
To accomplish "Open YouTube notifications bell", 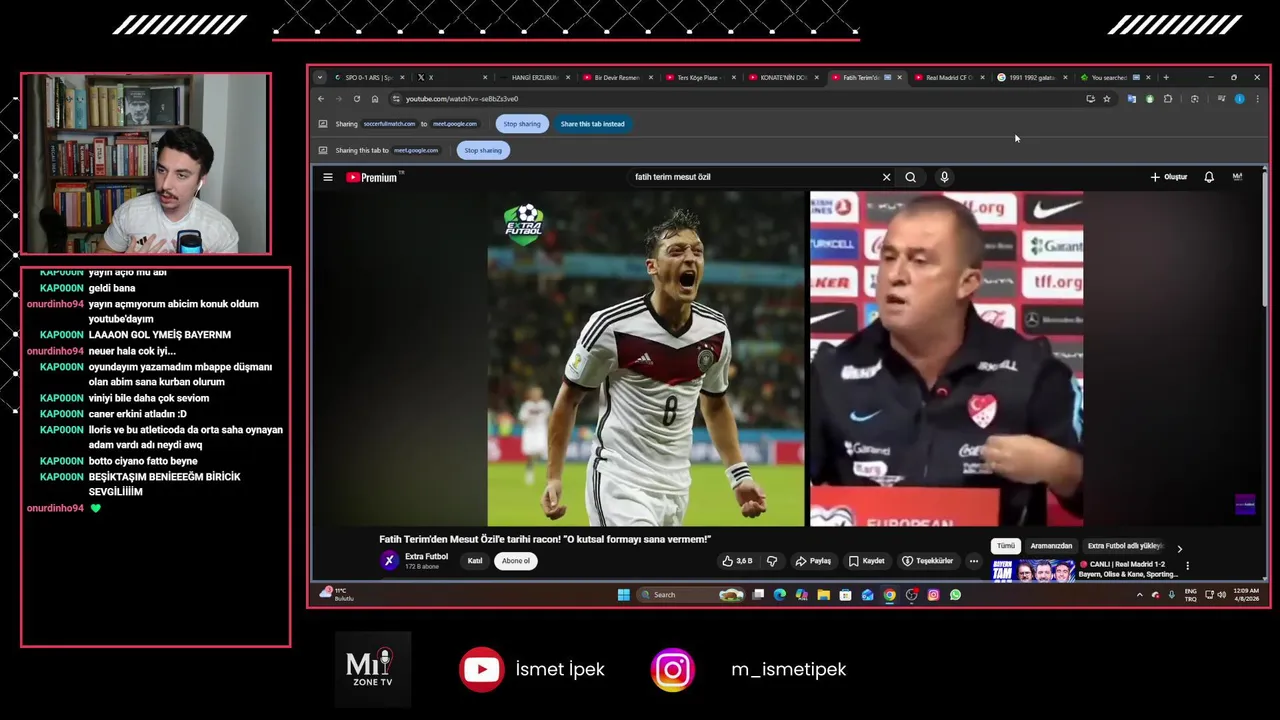I will coord(1209,177).
